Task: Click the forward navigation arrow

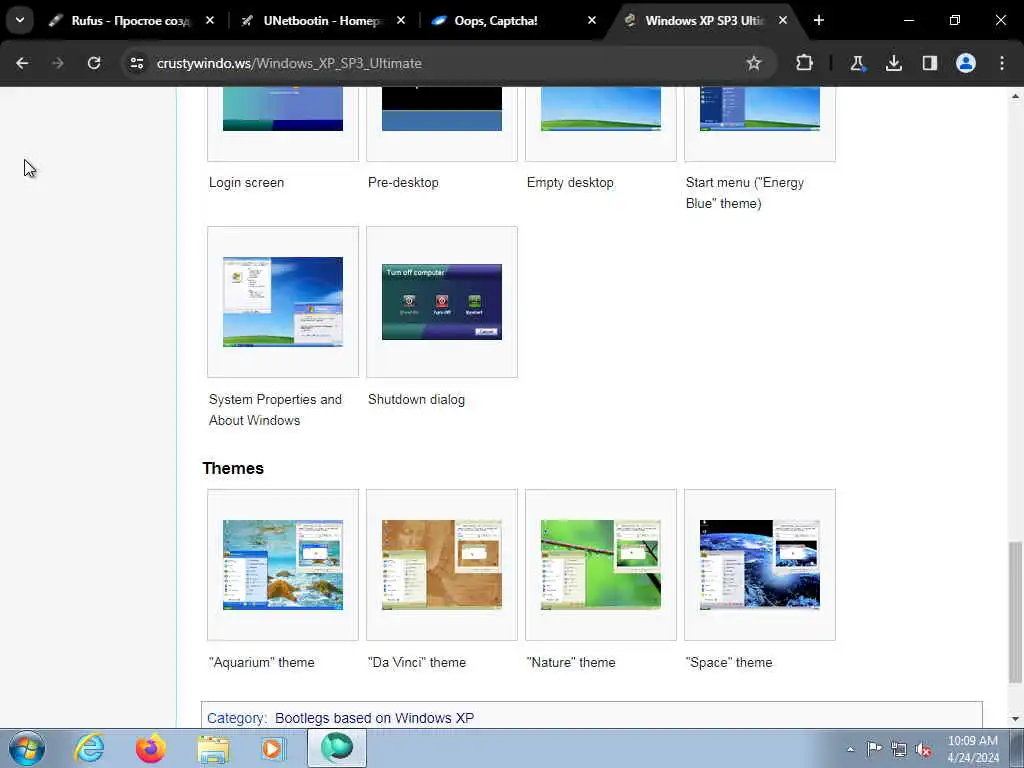Action: point(58,63)
